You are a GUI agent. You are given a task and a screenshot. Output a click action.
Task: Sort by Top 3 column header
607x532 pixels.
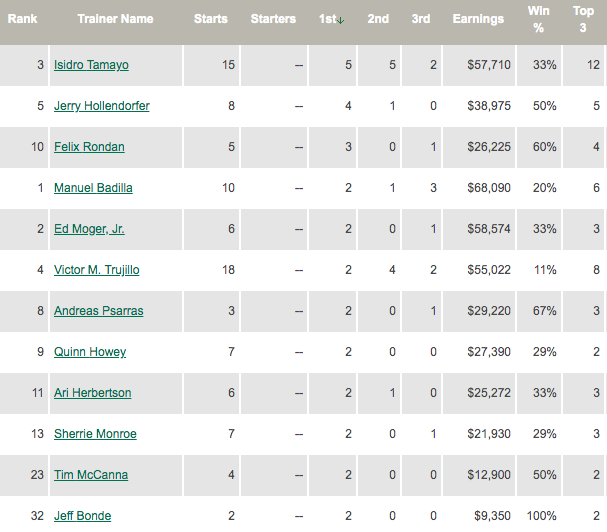click(x=584, y=19)
